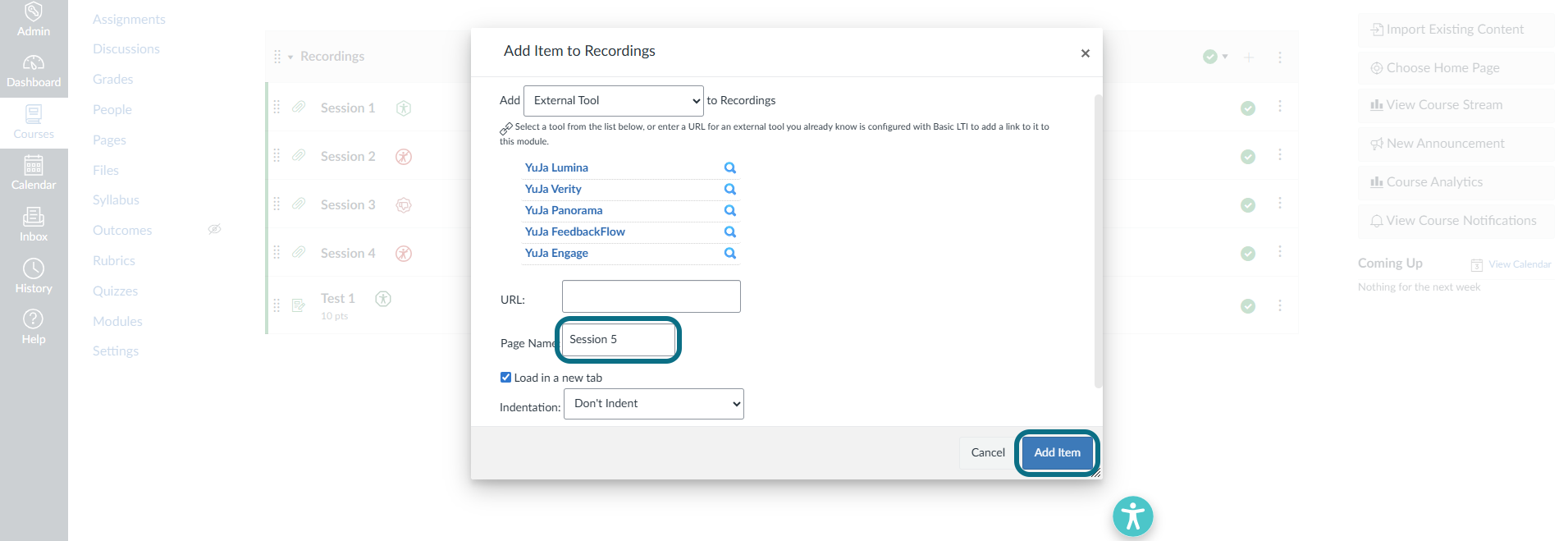The image size is (1568, 541).
Task: Open Test 1 options kebab menu
Action: click(1280, 305)
